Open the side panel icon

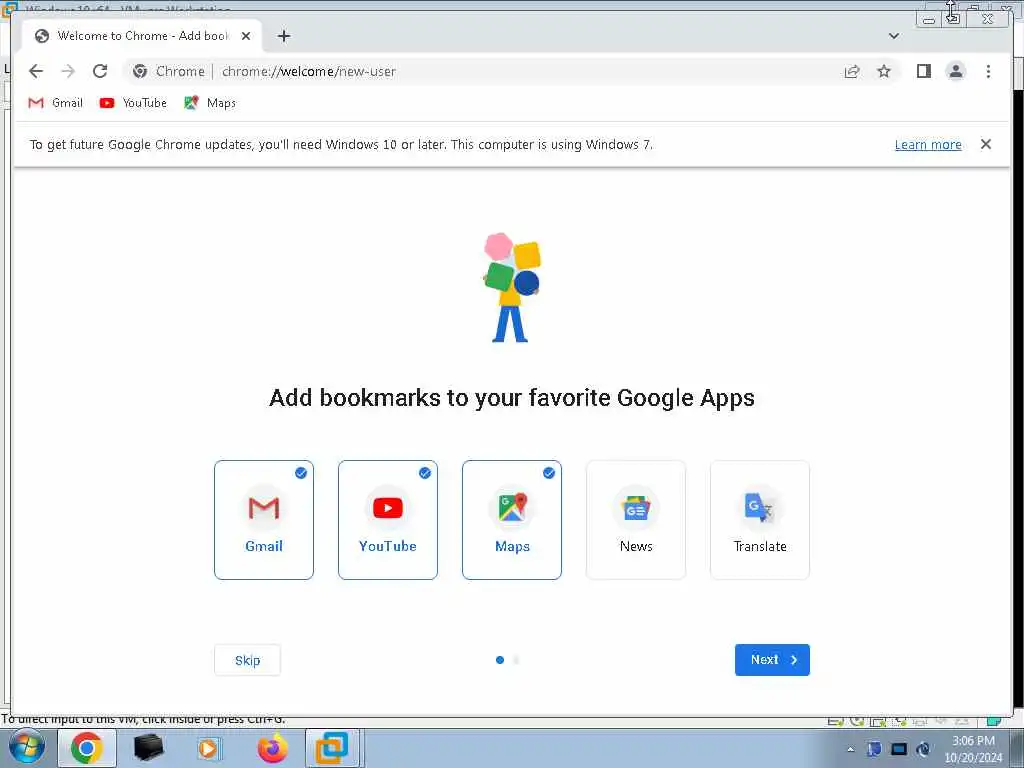[923, 71]
